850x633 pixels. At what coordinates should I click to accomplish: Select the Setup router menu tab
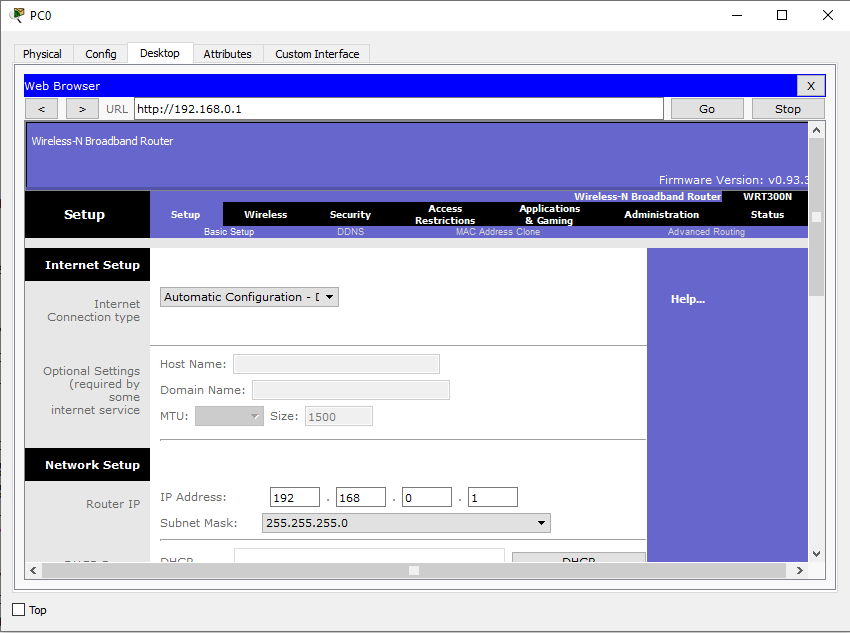click(x=185, y=215)
